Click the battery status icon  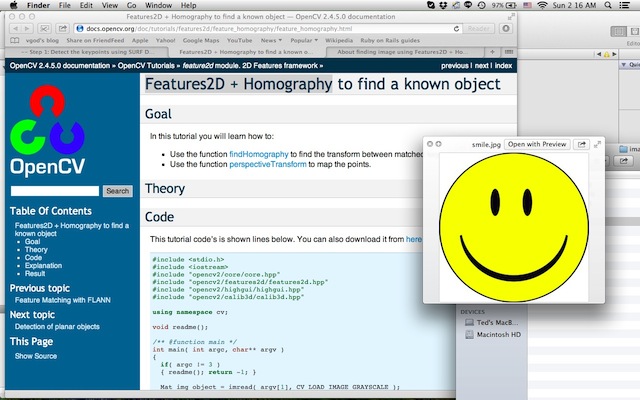pos(511,5)
